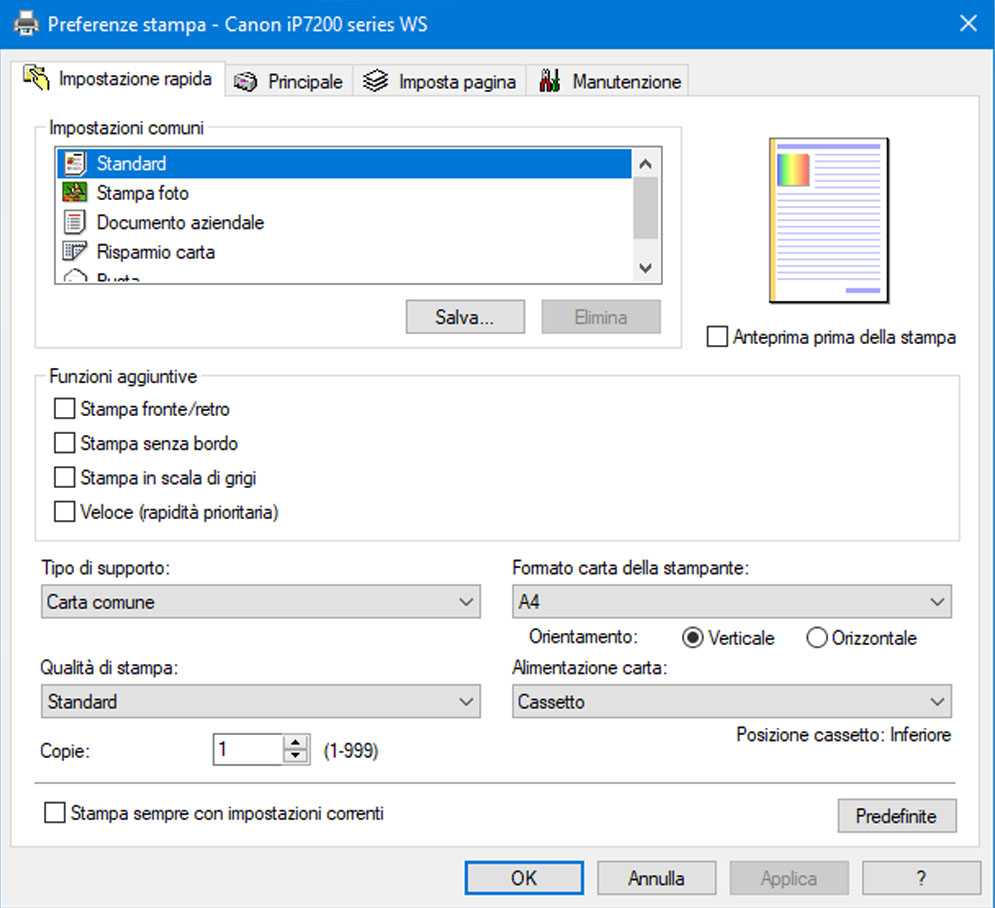This screenshot has width=995, height=908.
Task: Select Documento aziendale in settings list
Action: point(345,222)
